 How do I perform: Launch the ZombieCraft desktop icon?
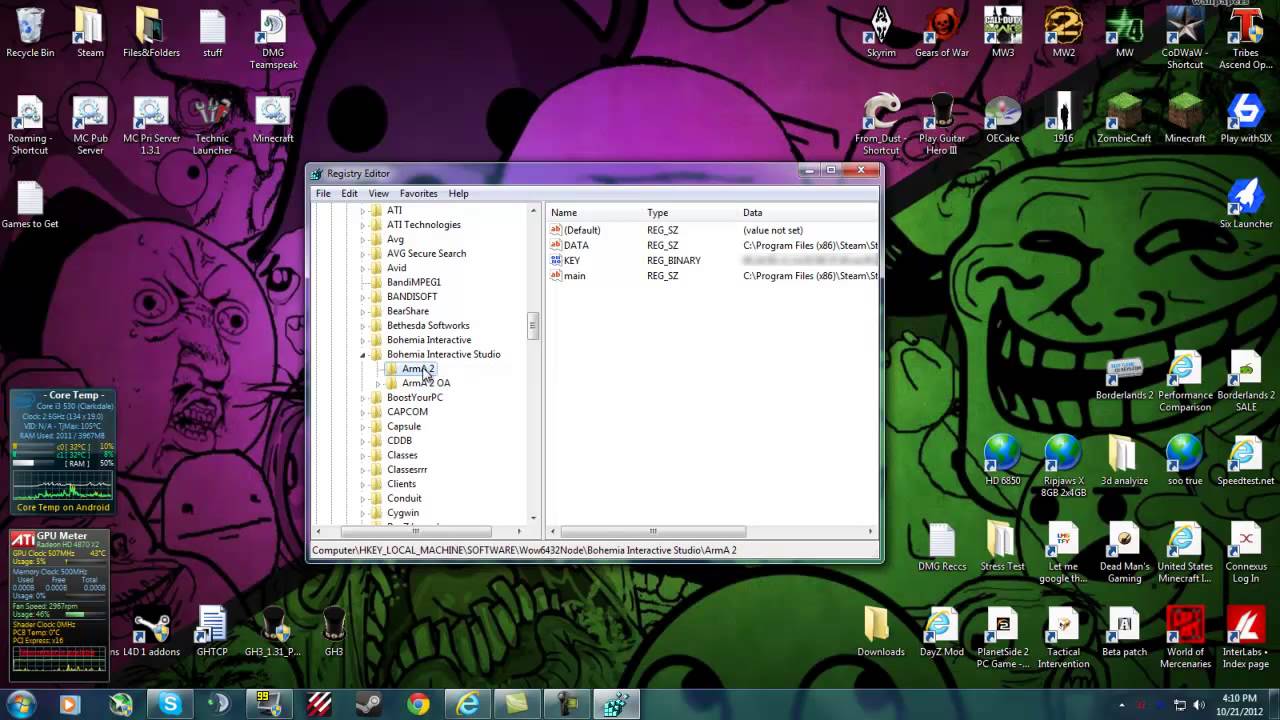pyautogui.click(x=1124, y=120)
